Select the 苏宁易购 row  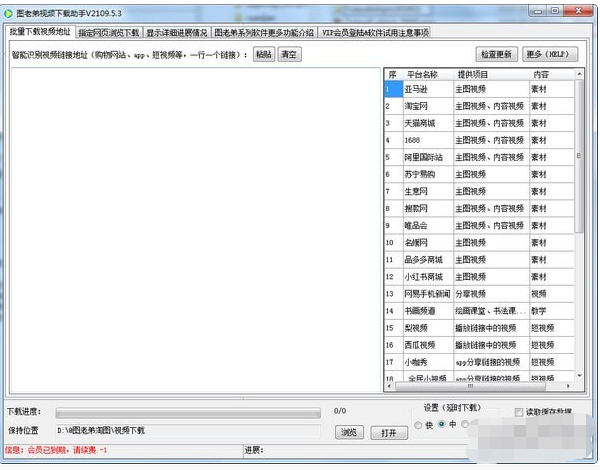pos(479,175)
